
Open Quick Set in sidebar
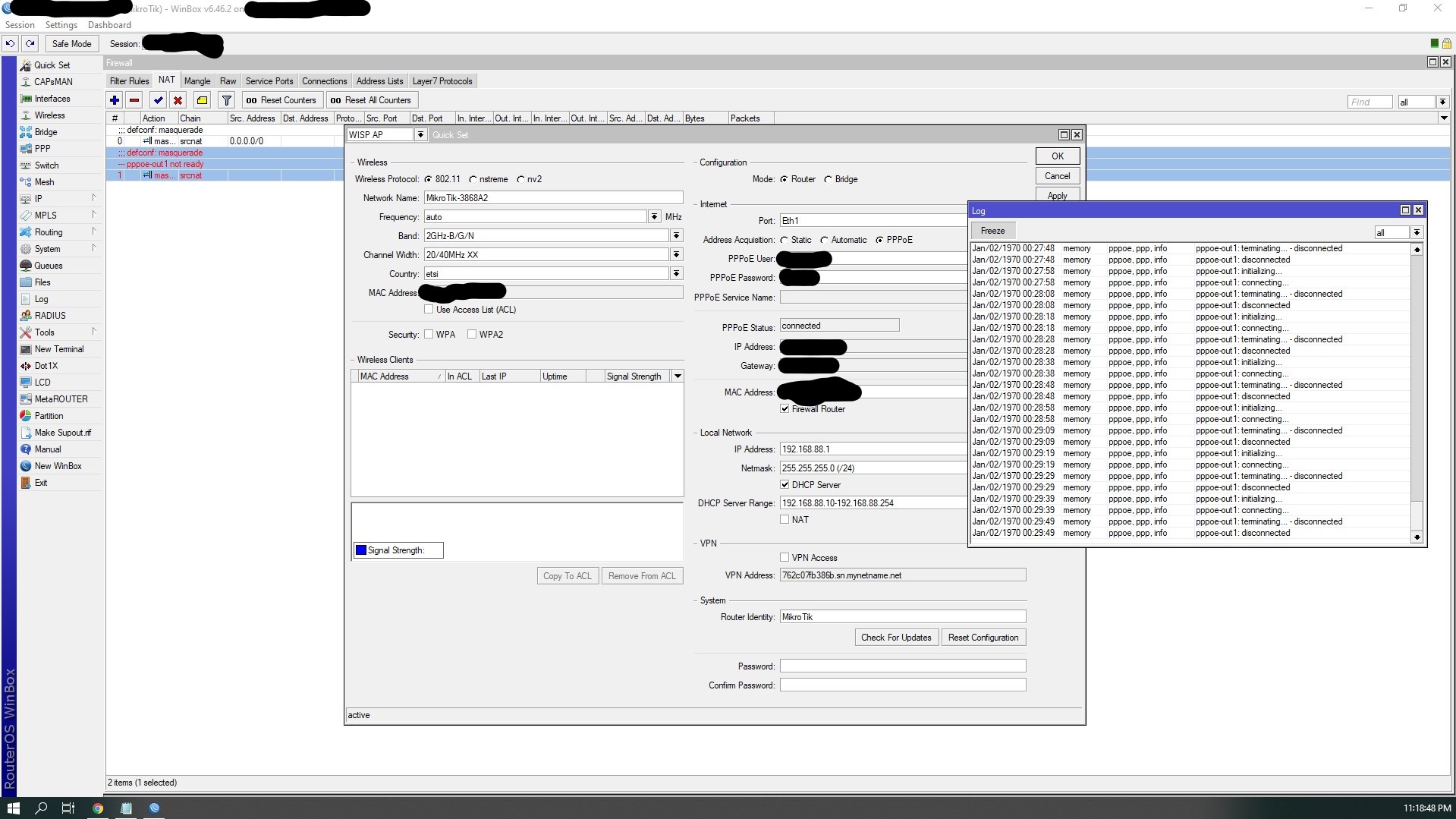[52, 65]
